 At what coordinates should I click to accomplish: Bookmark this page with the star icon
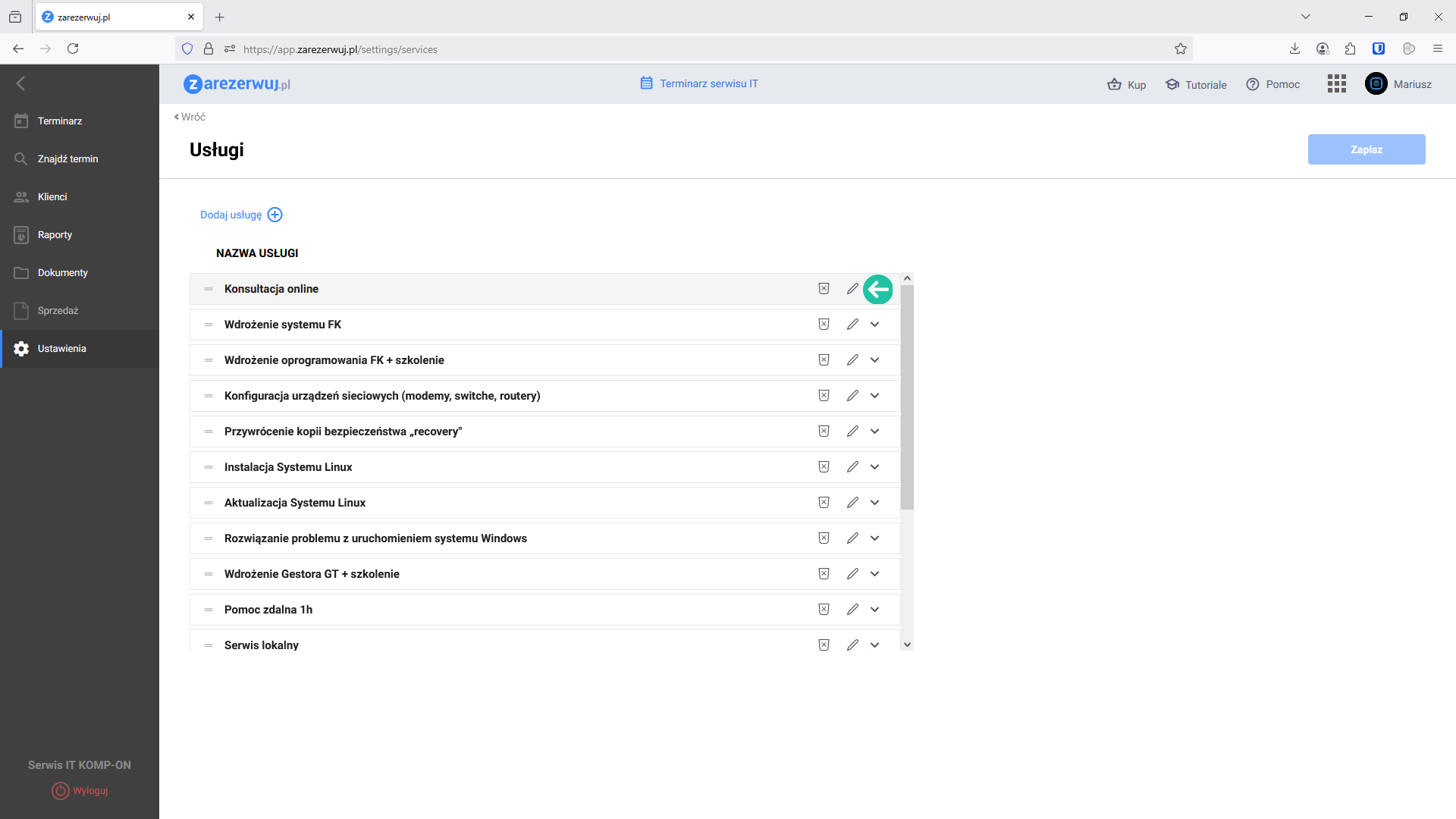[x=1181, y=49]
